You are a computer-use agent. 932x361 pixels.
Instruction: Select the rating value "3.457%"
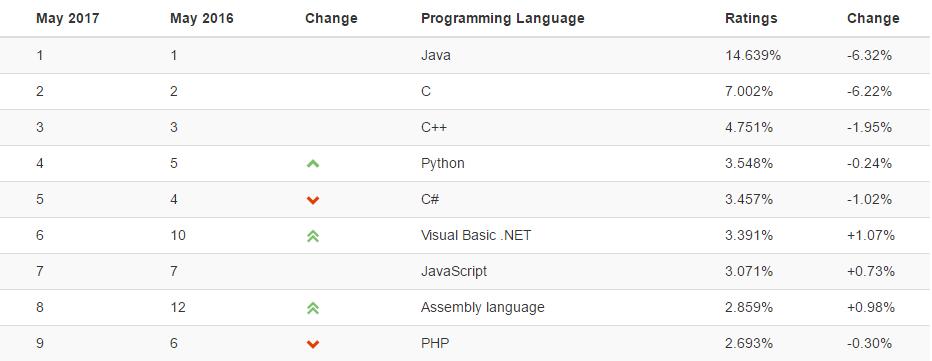[749, 199]
